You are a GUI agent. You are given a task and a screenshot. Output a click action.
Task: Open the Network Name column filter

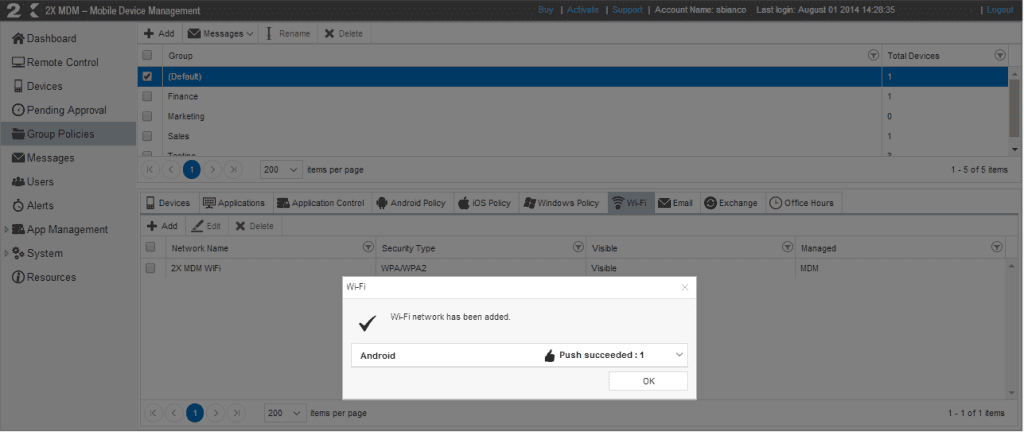(368, 247)
